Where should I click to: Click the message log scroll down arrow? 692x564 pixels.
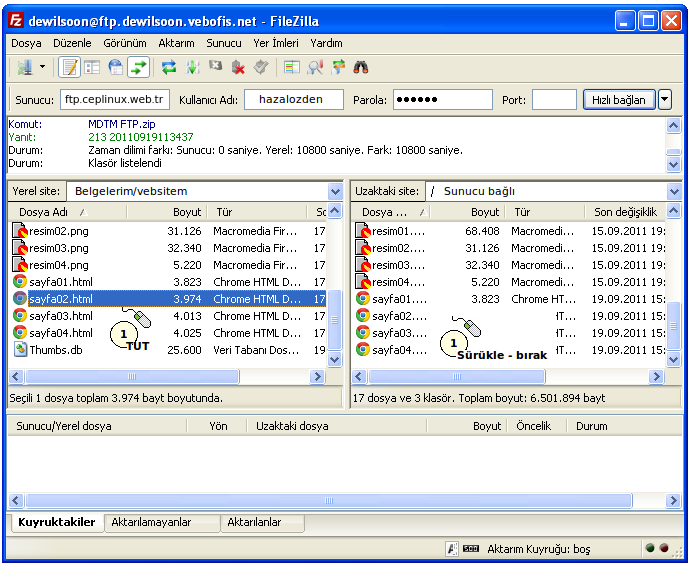(x=673, y=165)
